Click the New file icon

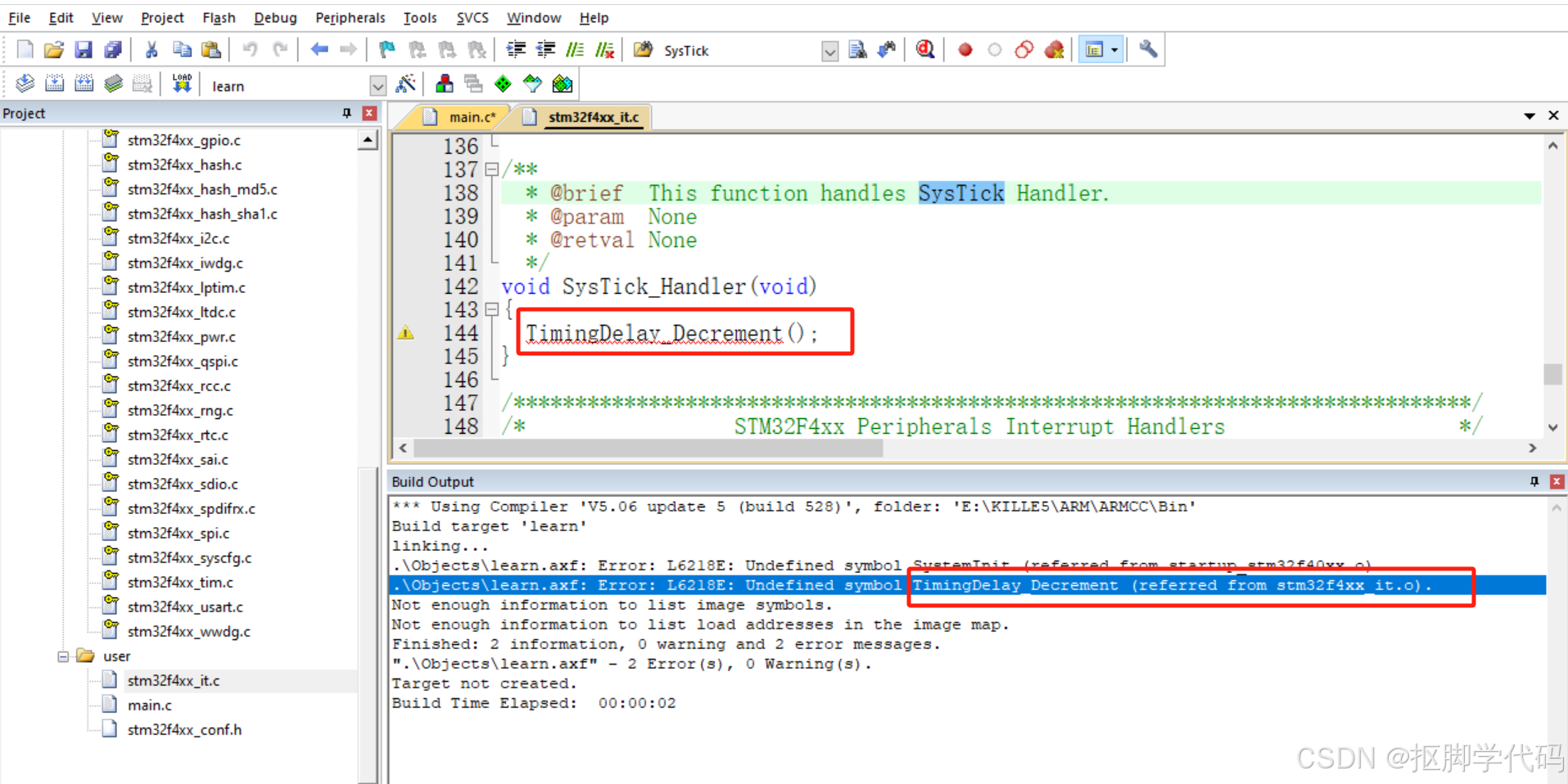pos(25,50)
